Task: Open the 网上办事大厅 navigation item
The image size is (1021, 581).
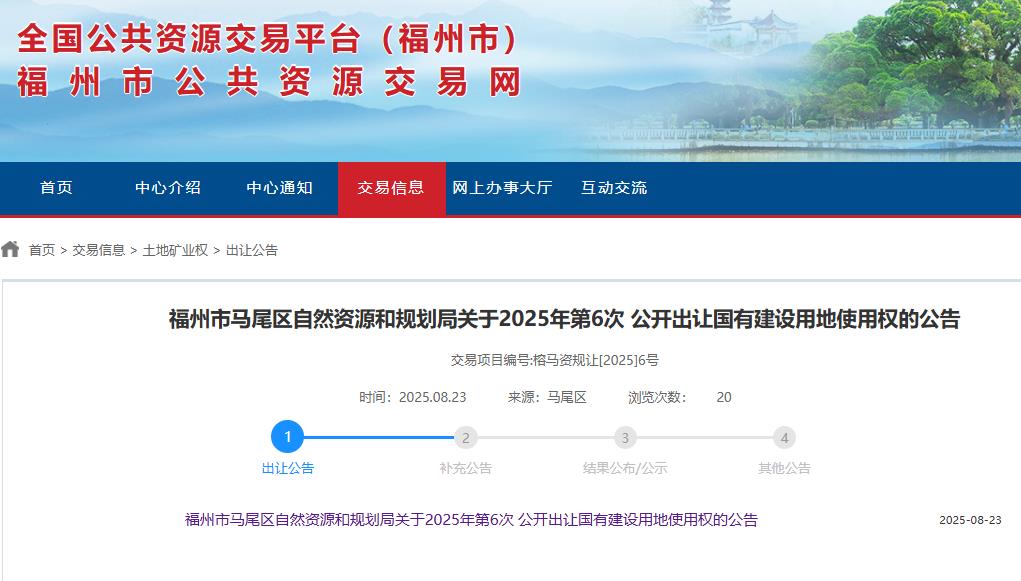Action: point(503,188)
